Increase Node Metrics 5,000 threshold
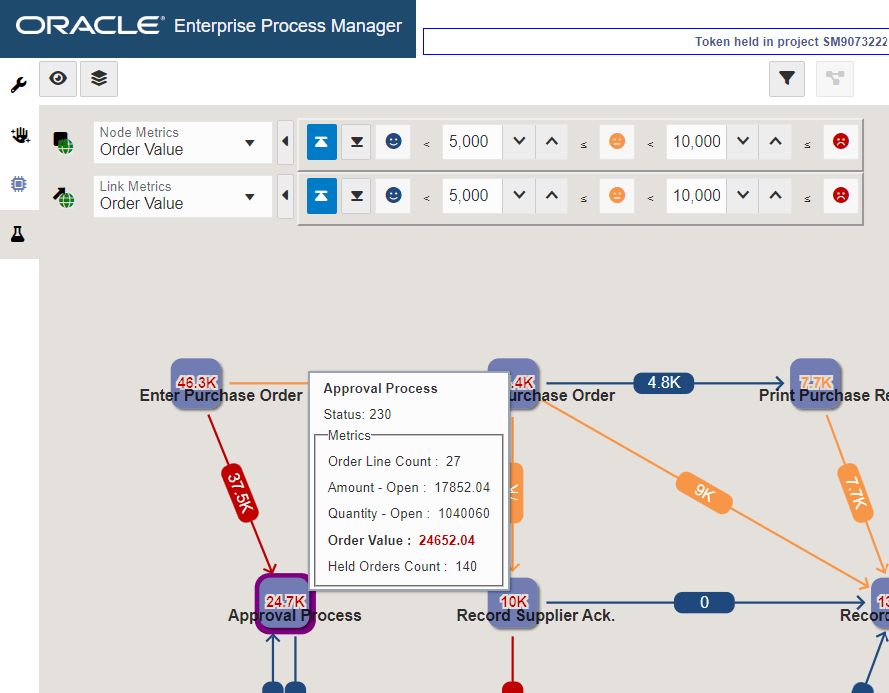The image size is (889, 693). 552,142
